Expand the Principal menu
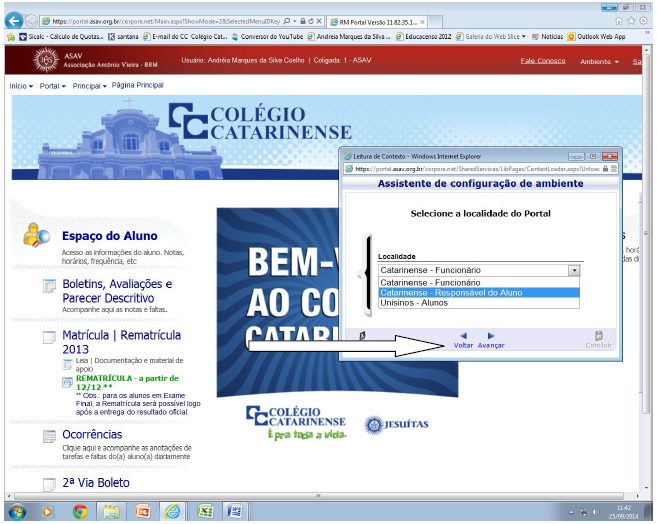Screen dimensions: 657x524 coord(89,86)
